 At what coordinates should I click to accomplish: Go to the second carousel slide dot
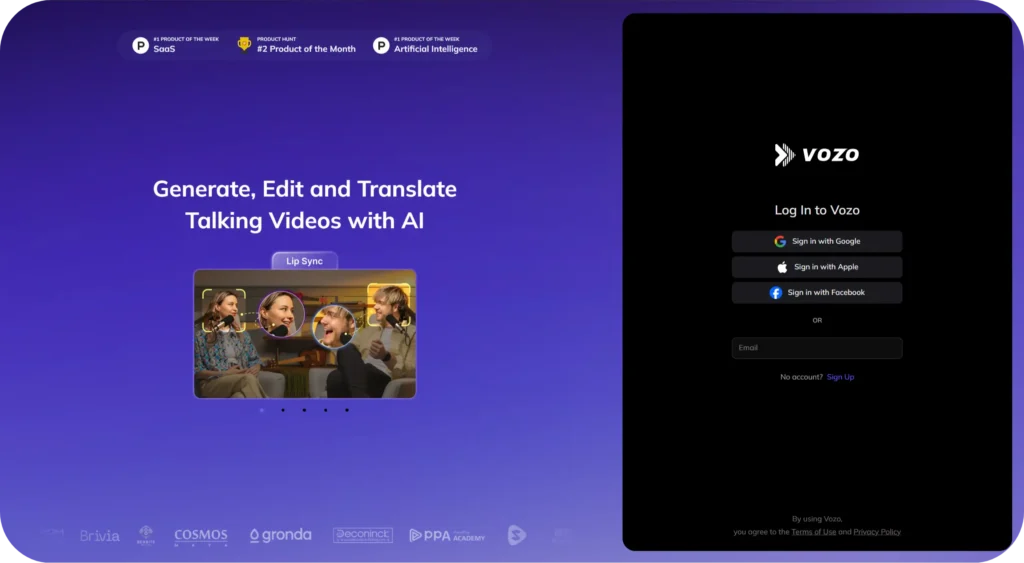(x=283, y=410)
